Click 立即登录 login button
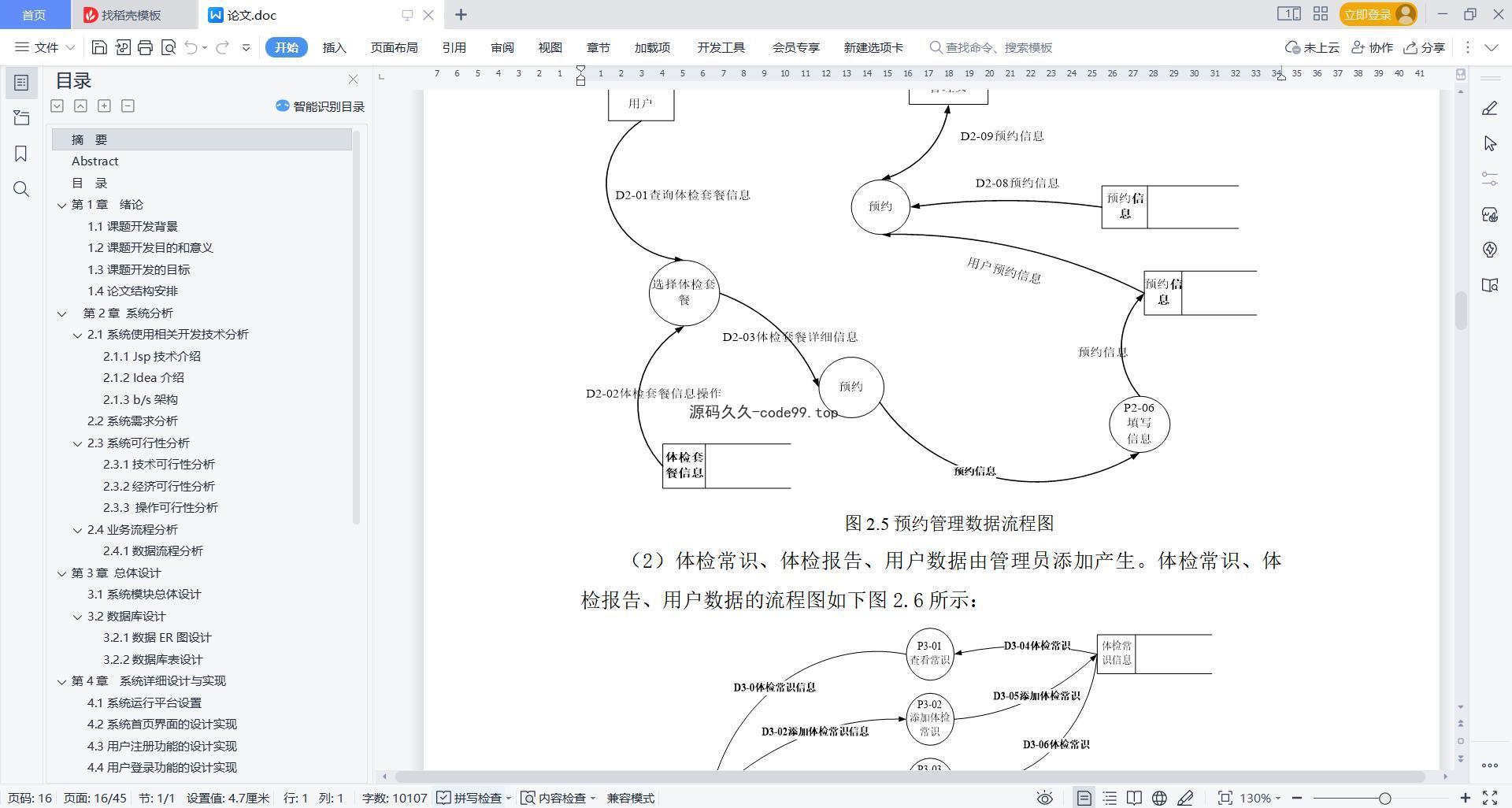Image resolution: width=1512 pixels, height=808 pixels. tap(1377, 14)
